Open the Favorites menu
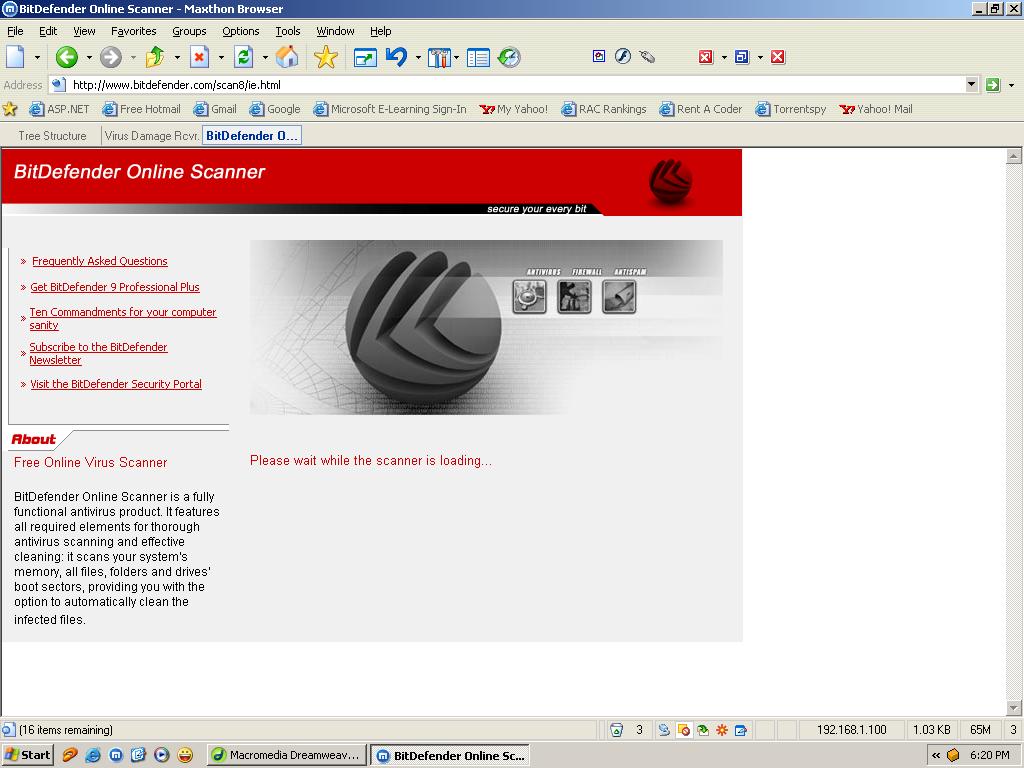The height and width of the screenshot is (768, 1024). coord(133,31)
